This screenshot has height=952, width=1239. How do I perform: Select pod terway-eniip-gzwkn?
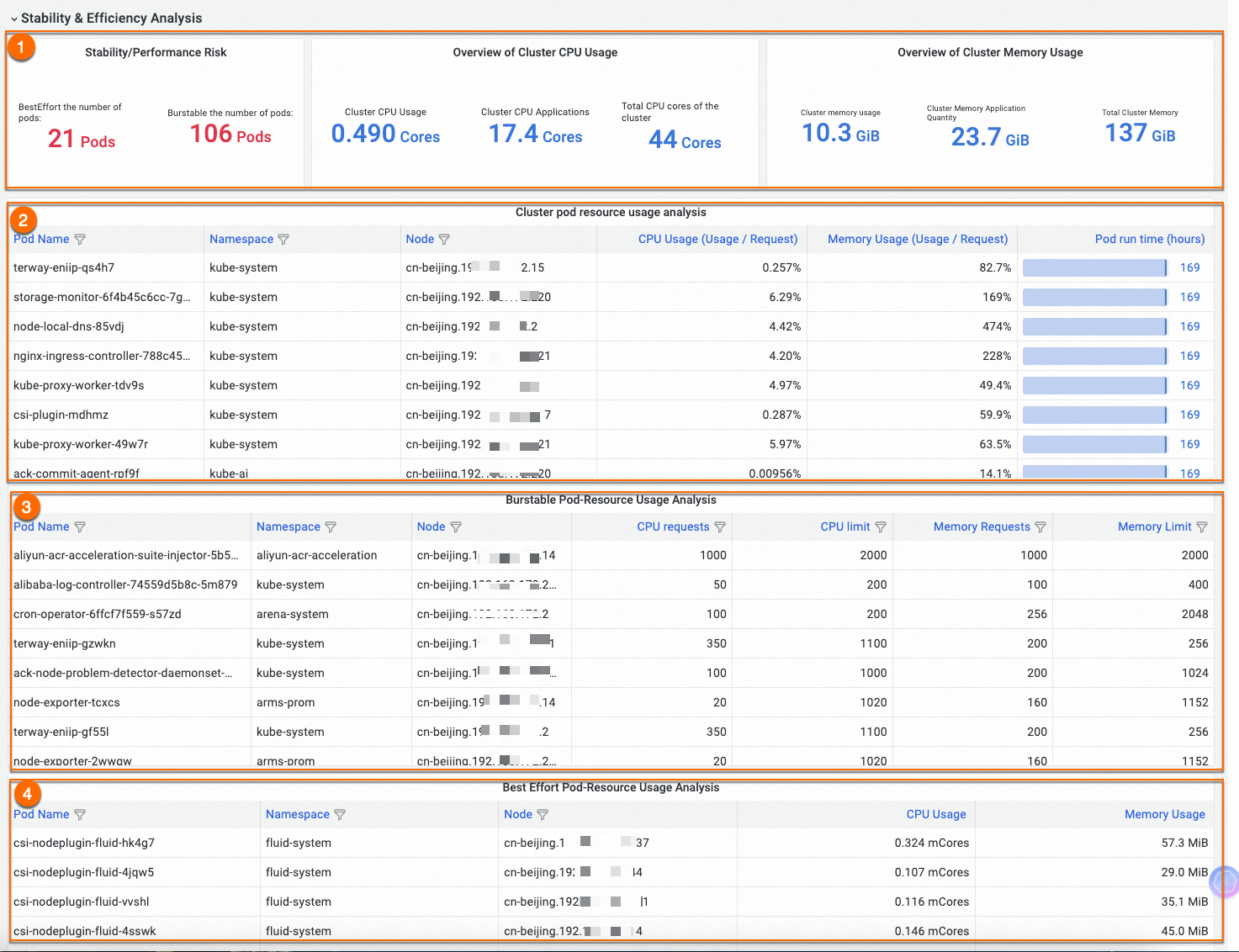coord(65,644)
